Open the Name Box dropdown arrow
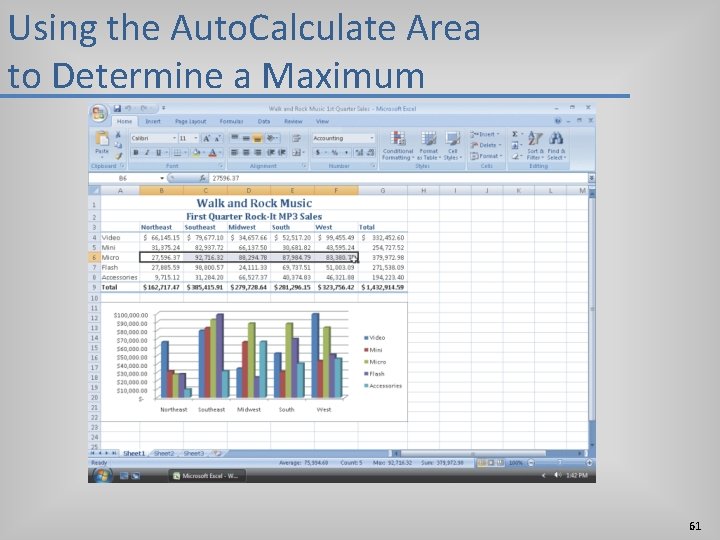 pos(162,178)
